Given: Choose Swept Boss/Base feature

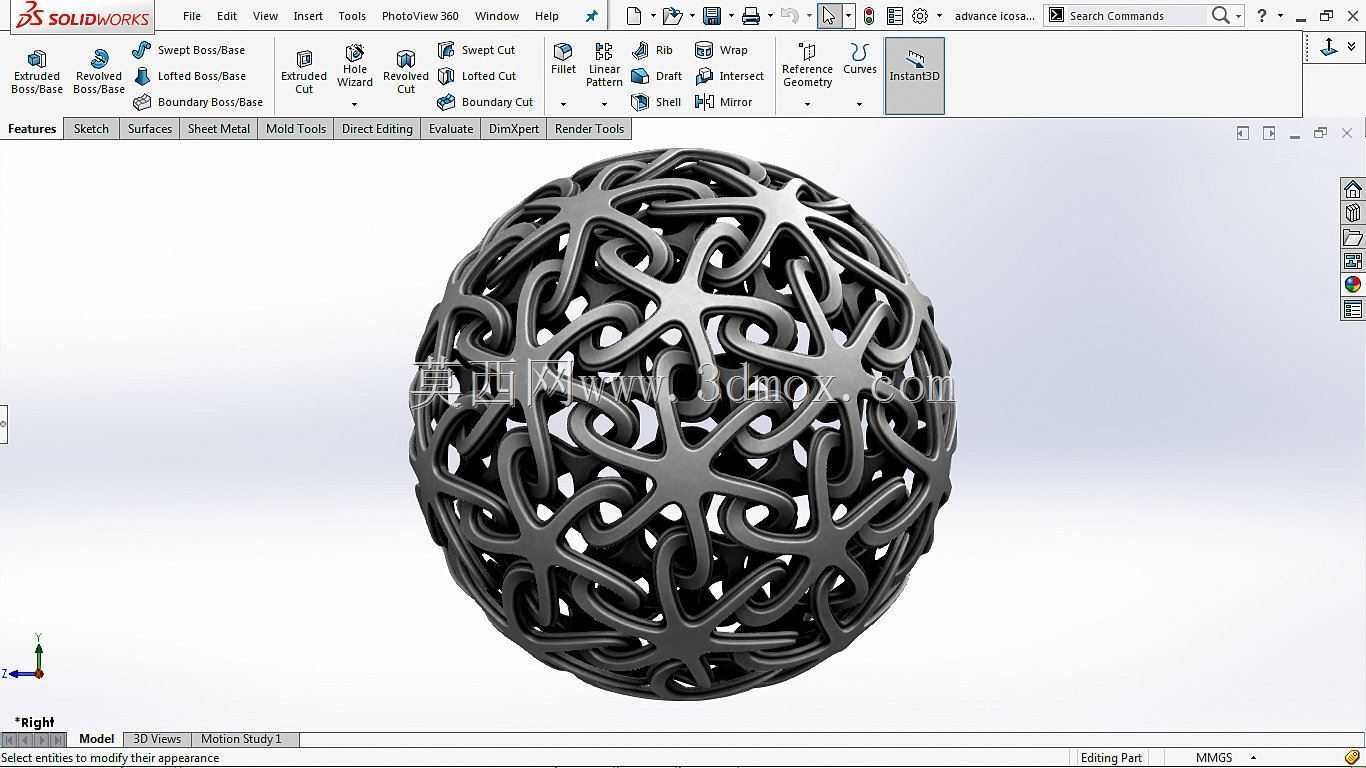Looking at the screenshot, I should click(x=188, y=50).
